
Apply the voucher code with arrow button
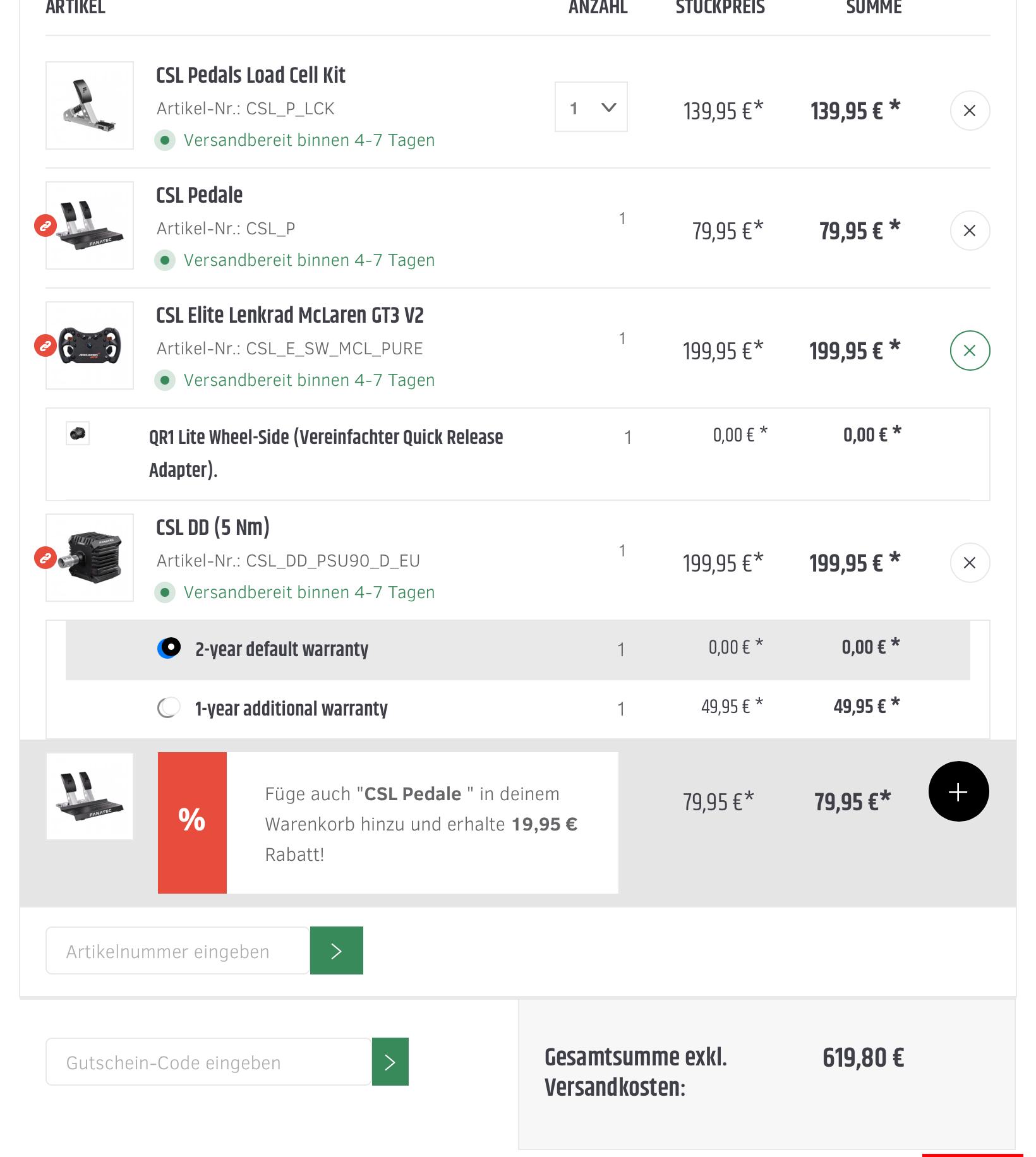390,1062
